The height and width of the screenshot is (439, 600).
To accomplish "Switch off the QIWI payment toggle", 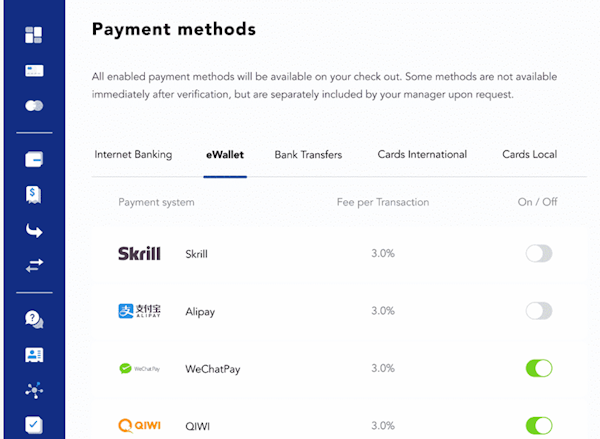I will [539, 426].
